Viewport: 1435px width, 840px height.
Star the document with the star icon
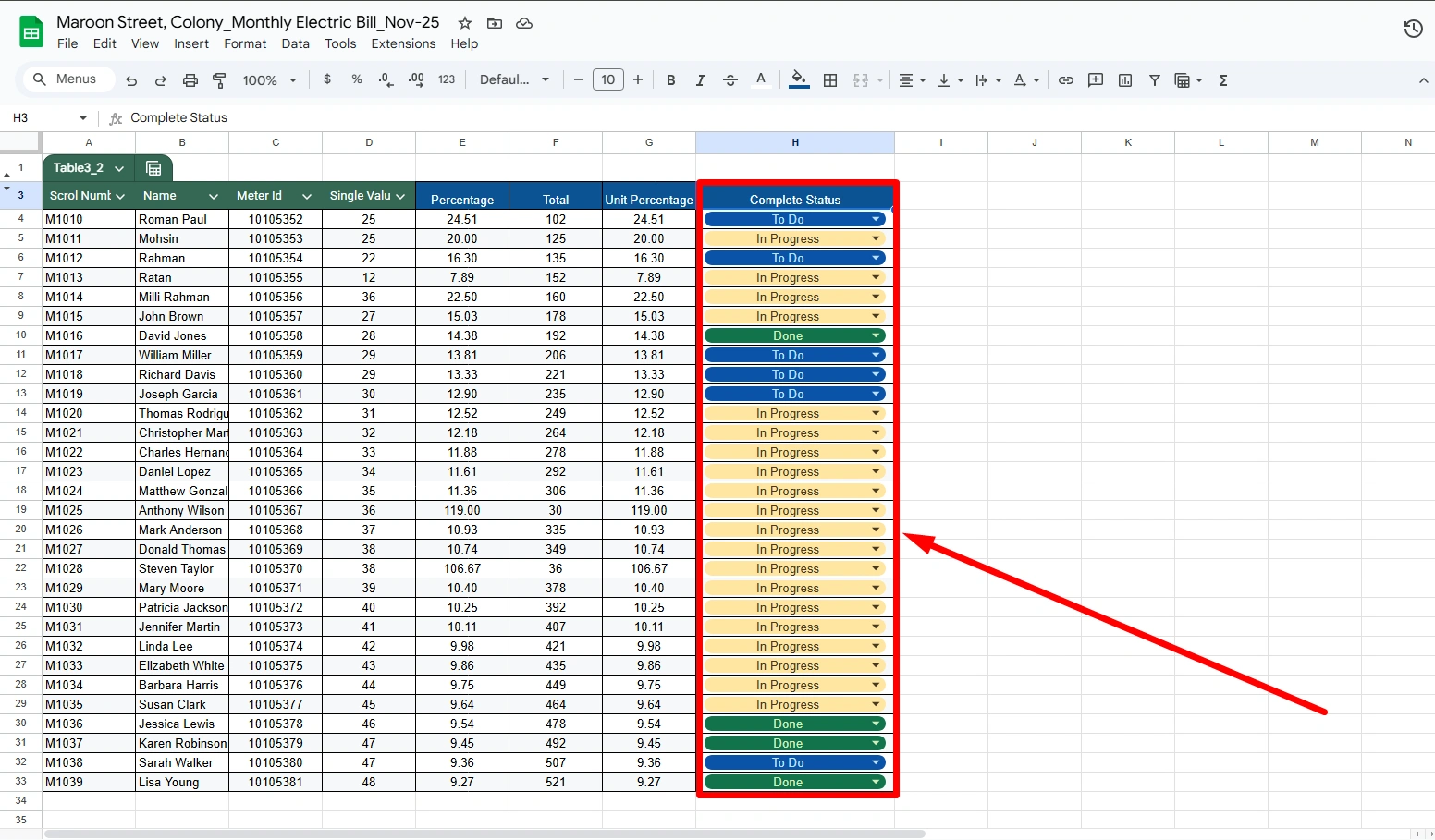(x=465, y=23)
